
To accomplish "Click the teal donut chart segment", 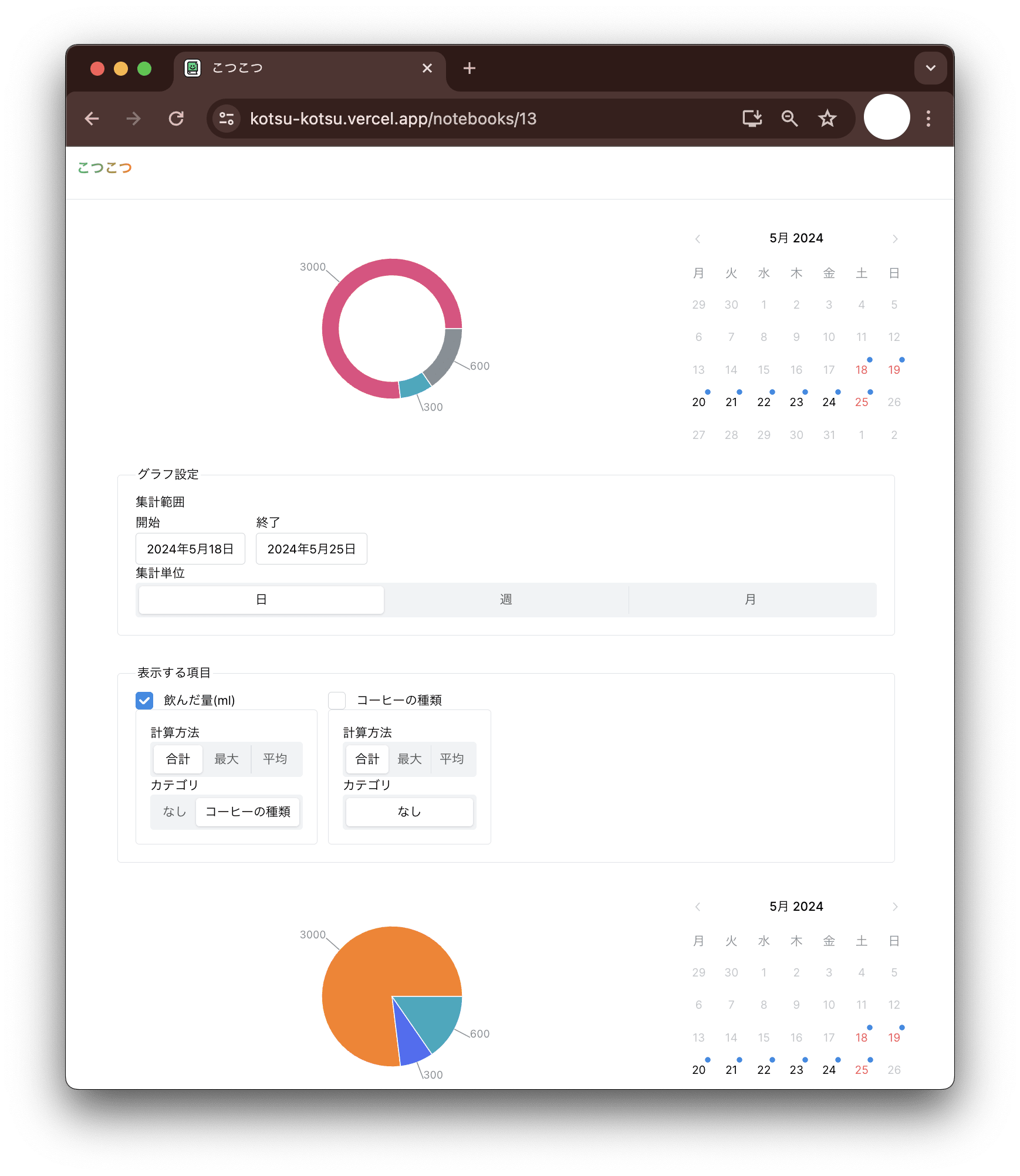I will coord(415,386).
